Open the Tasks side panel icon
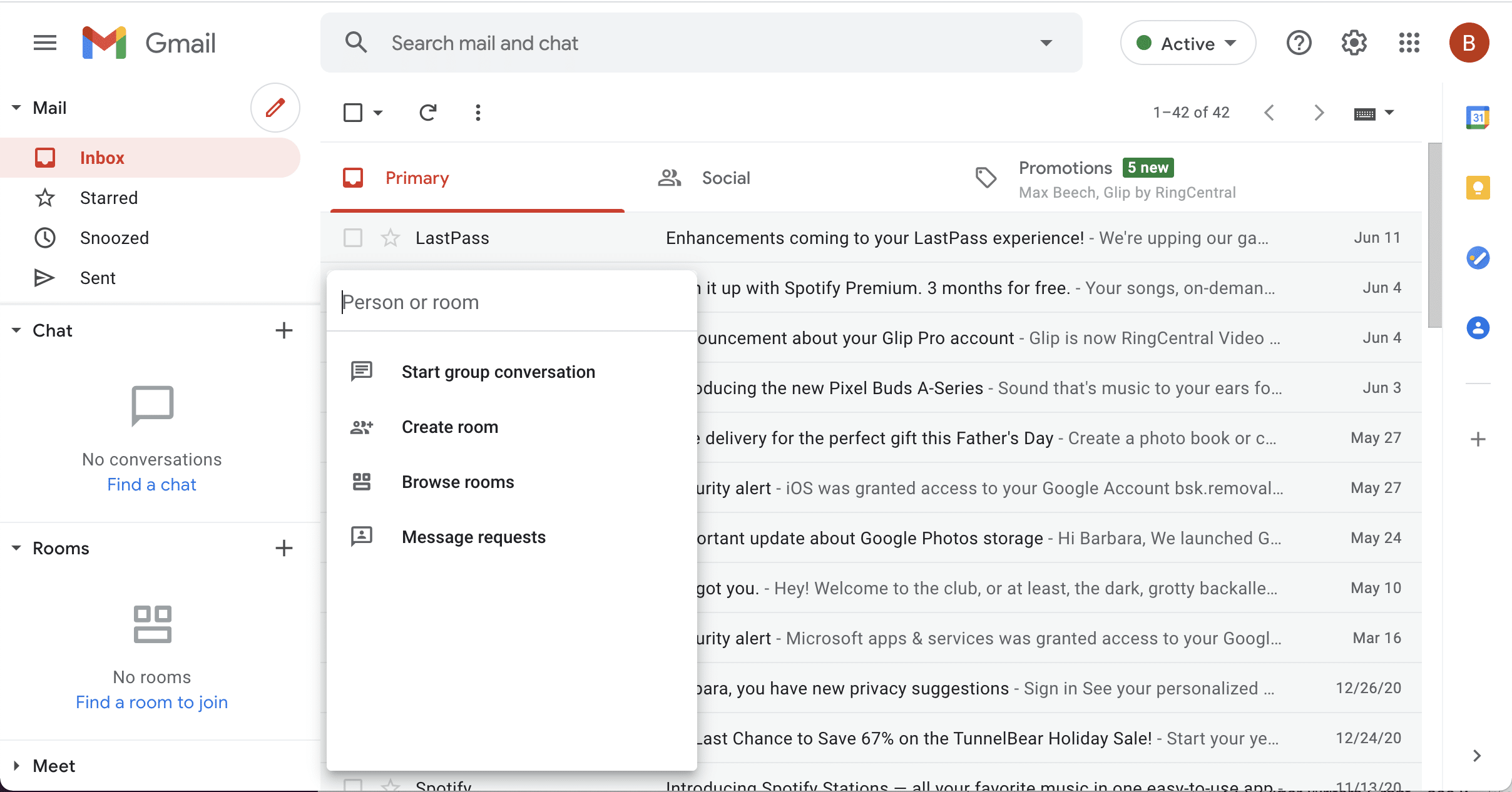The height and width of the screenshot is (792, 1512). [x=1478, y=258]
